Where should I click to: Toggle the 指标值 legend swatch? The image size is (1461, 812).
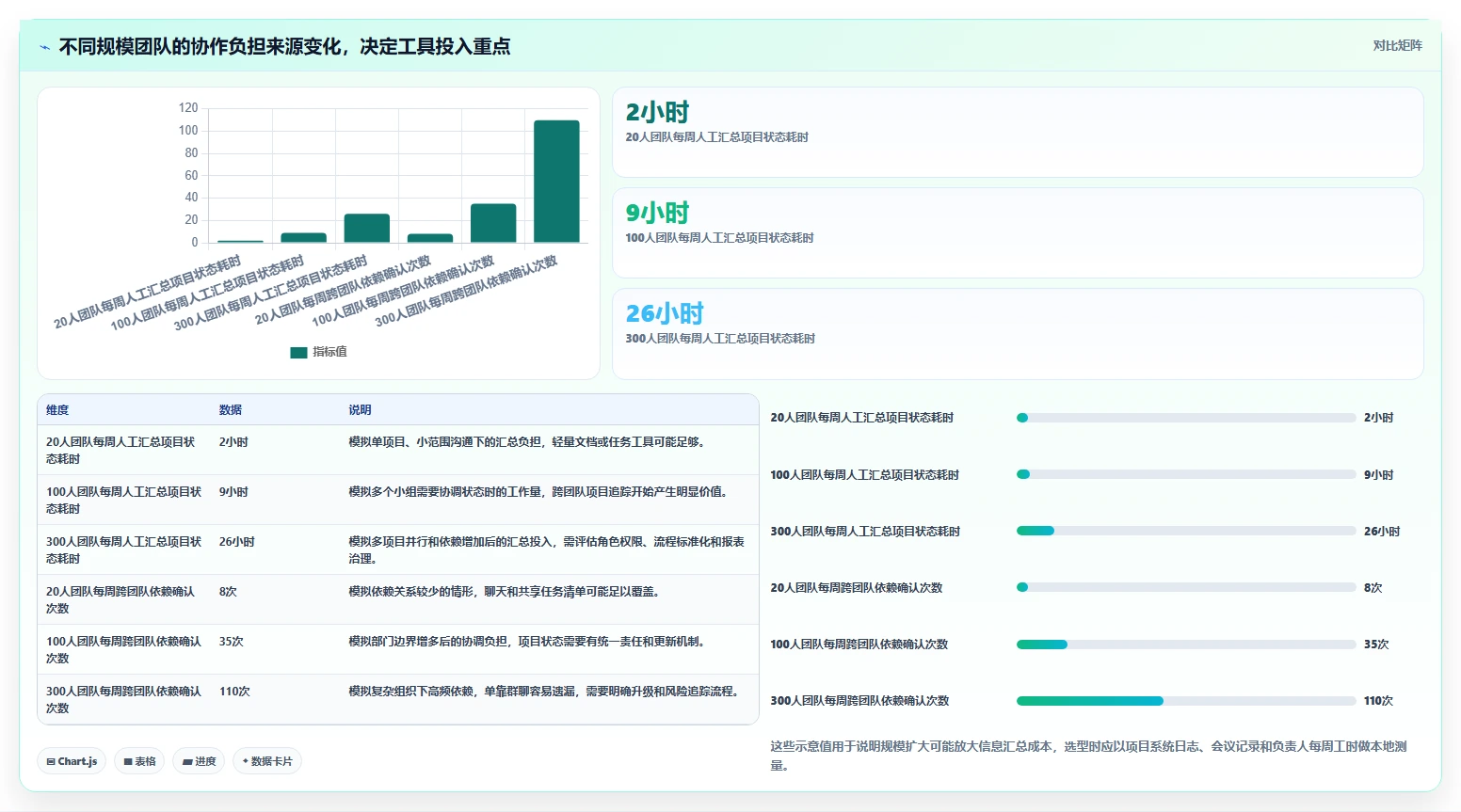point(298,352)
